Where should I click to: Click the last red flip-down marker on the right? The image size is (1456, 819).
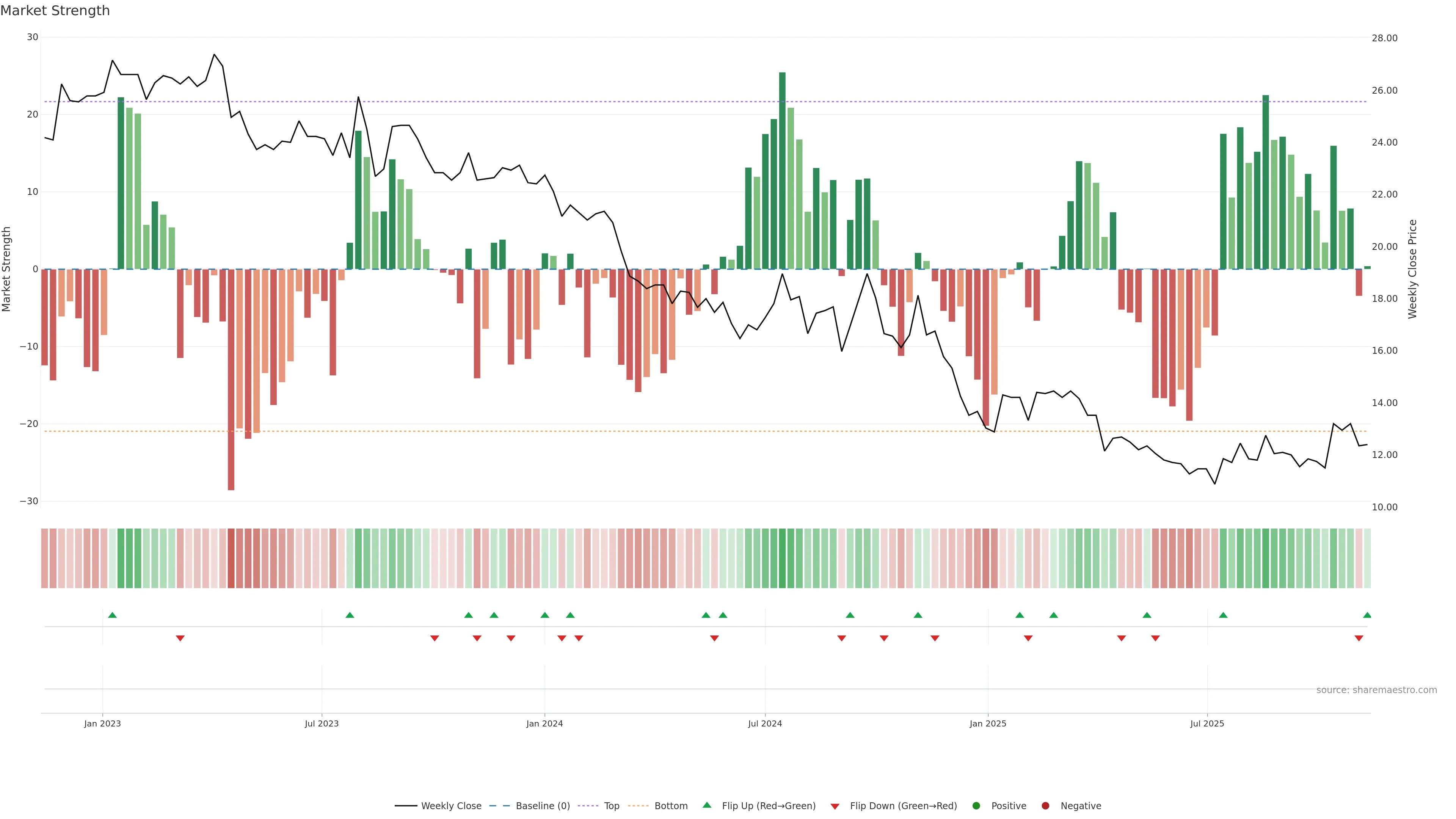pyautogui.click(x=1359, y=638)
